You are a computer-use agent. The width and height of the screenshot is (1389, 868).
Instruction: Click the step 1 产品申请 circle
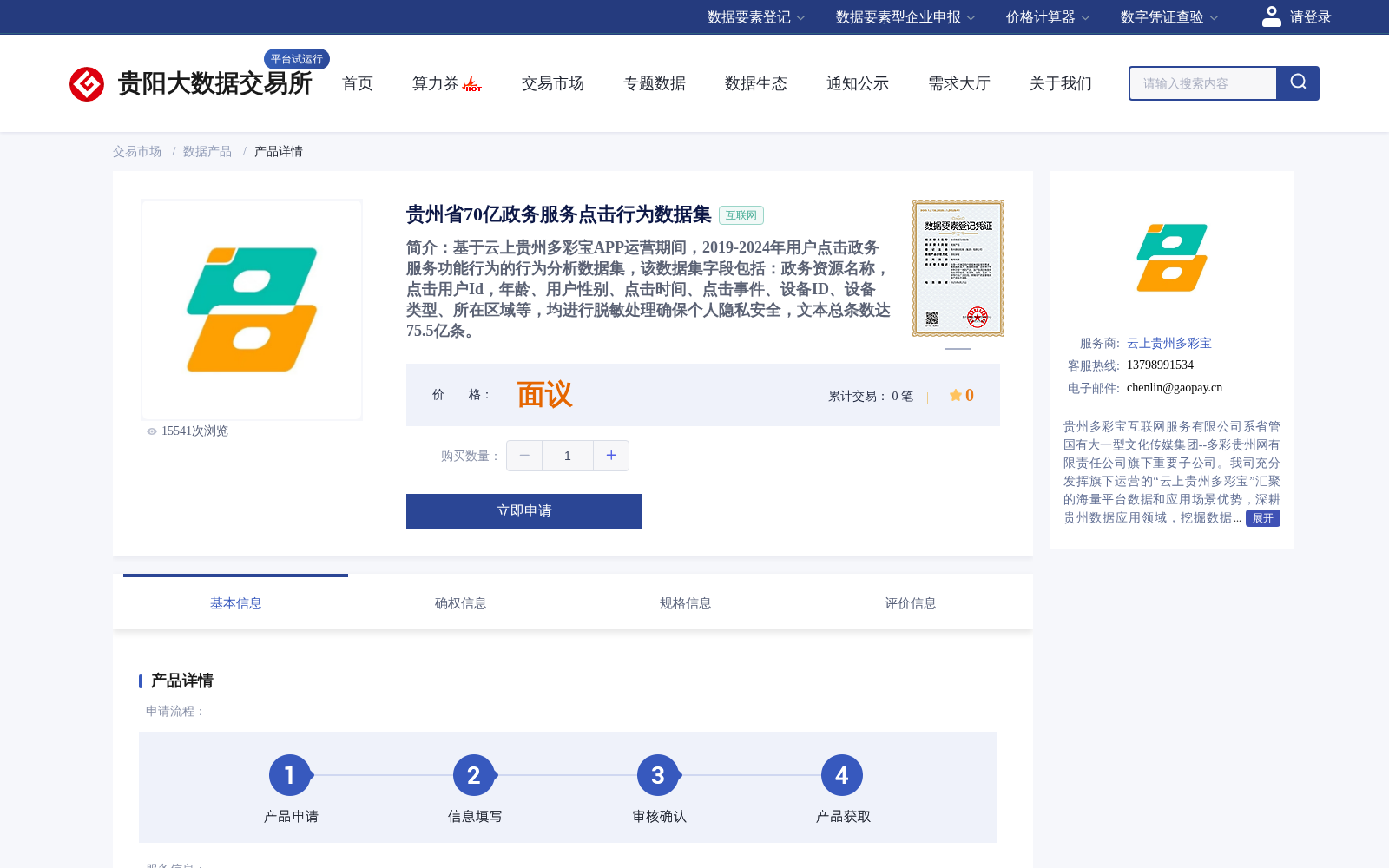[x=290, y=775]
